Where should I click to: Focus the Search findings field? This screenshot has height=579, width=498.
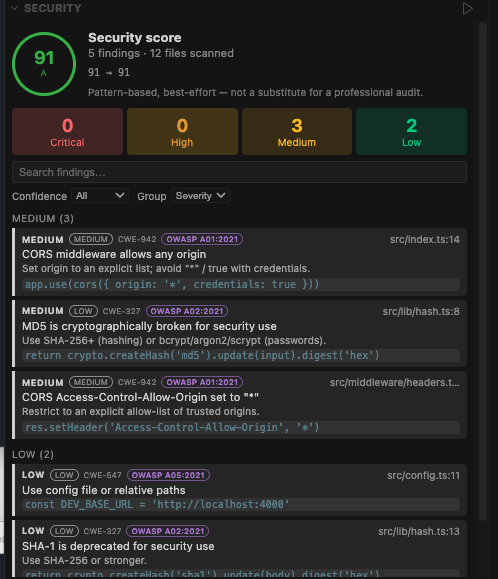coord(240,172)
